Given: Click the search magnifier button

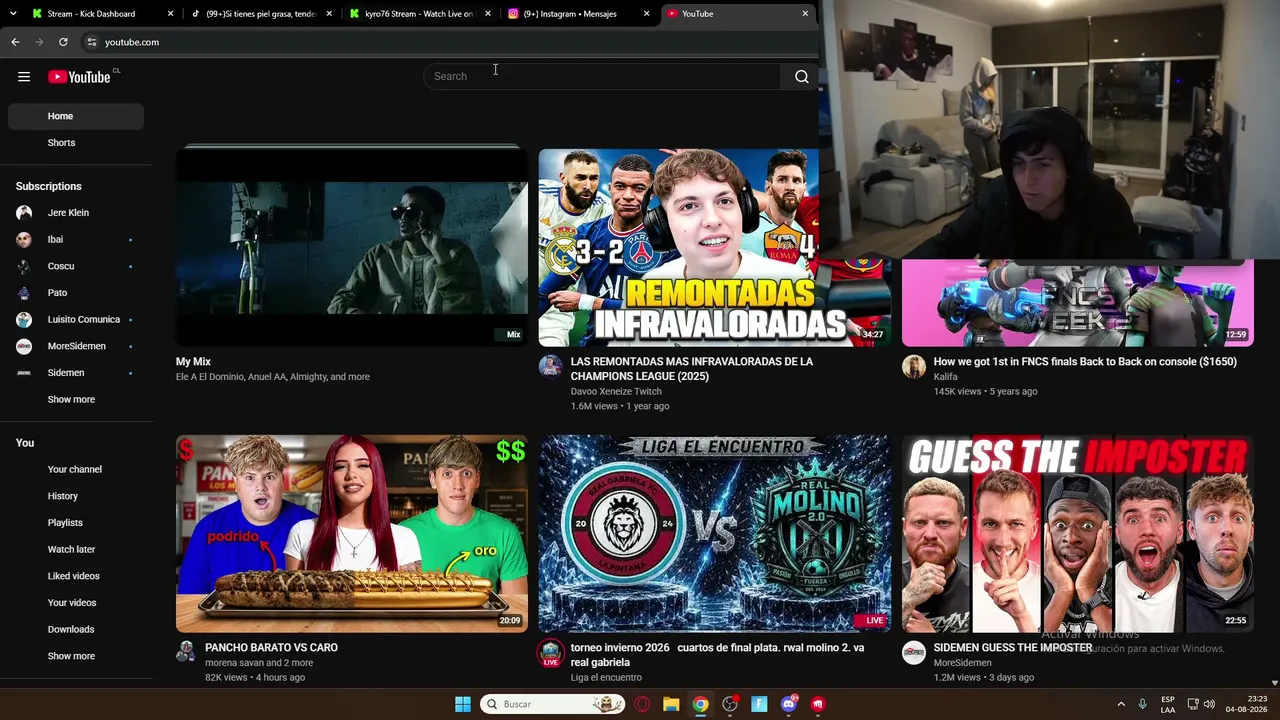Looking at the screenshot, I should pos(802,77).
